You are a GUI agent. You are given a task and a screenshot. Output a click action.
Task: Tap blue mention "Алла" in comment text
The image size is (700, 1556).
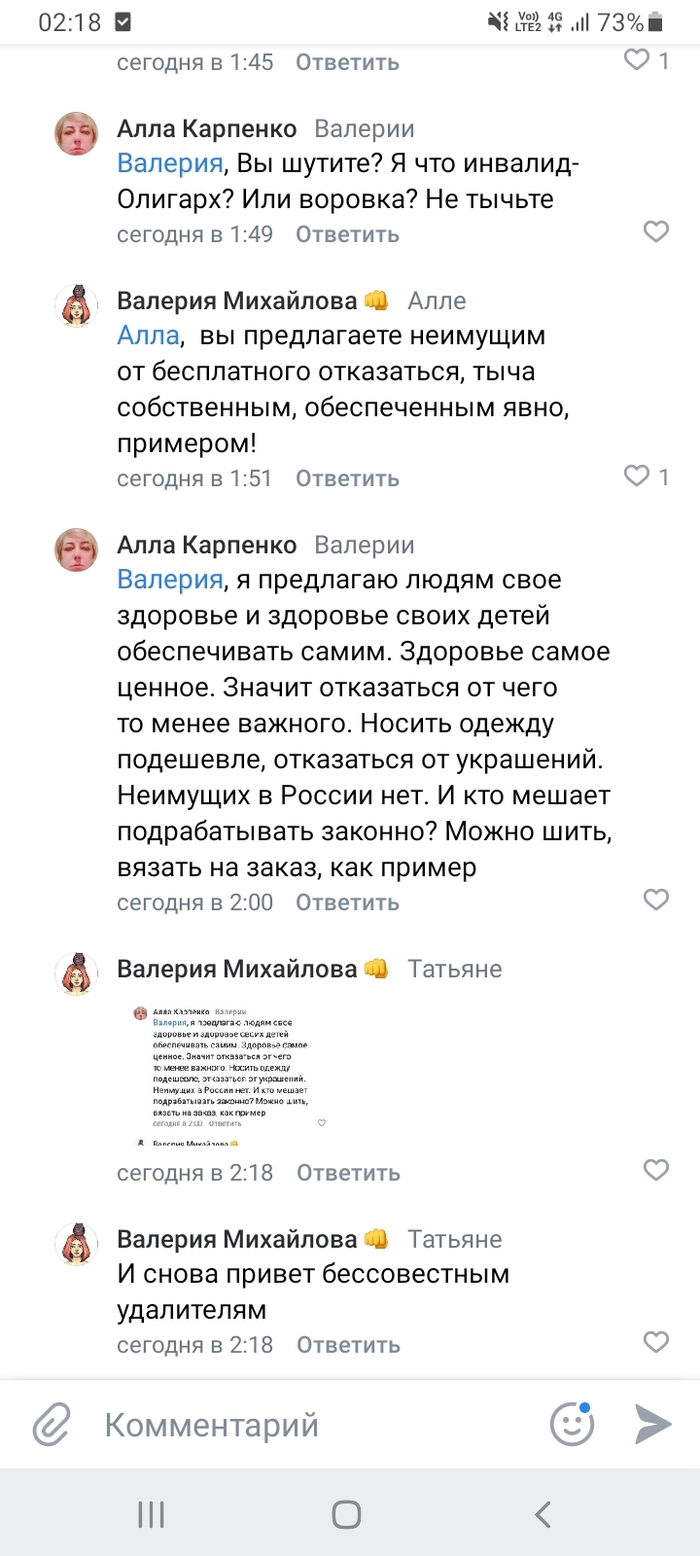pos(148,335)
